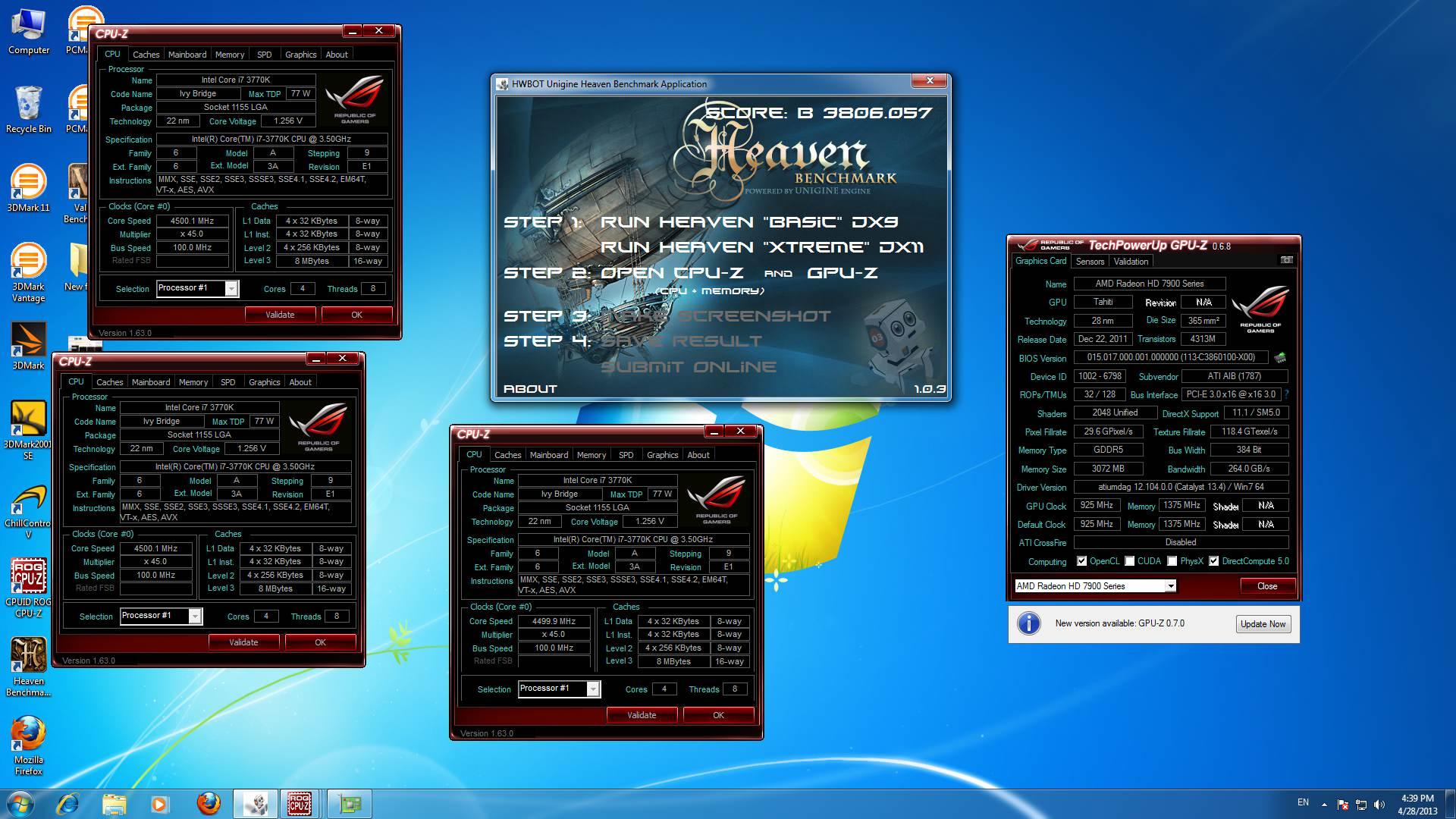Take a GPU-Z screenshot with the camera icon
The width and height of the screenshot is (1456, 819).
(1286, 260)
